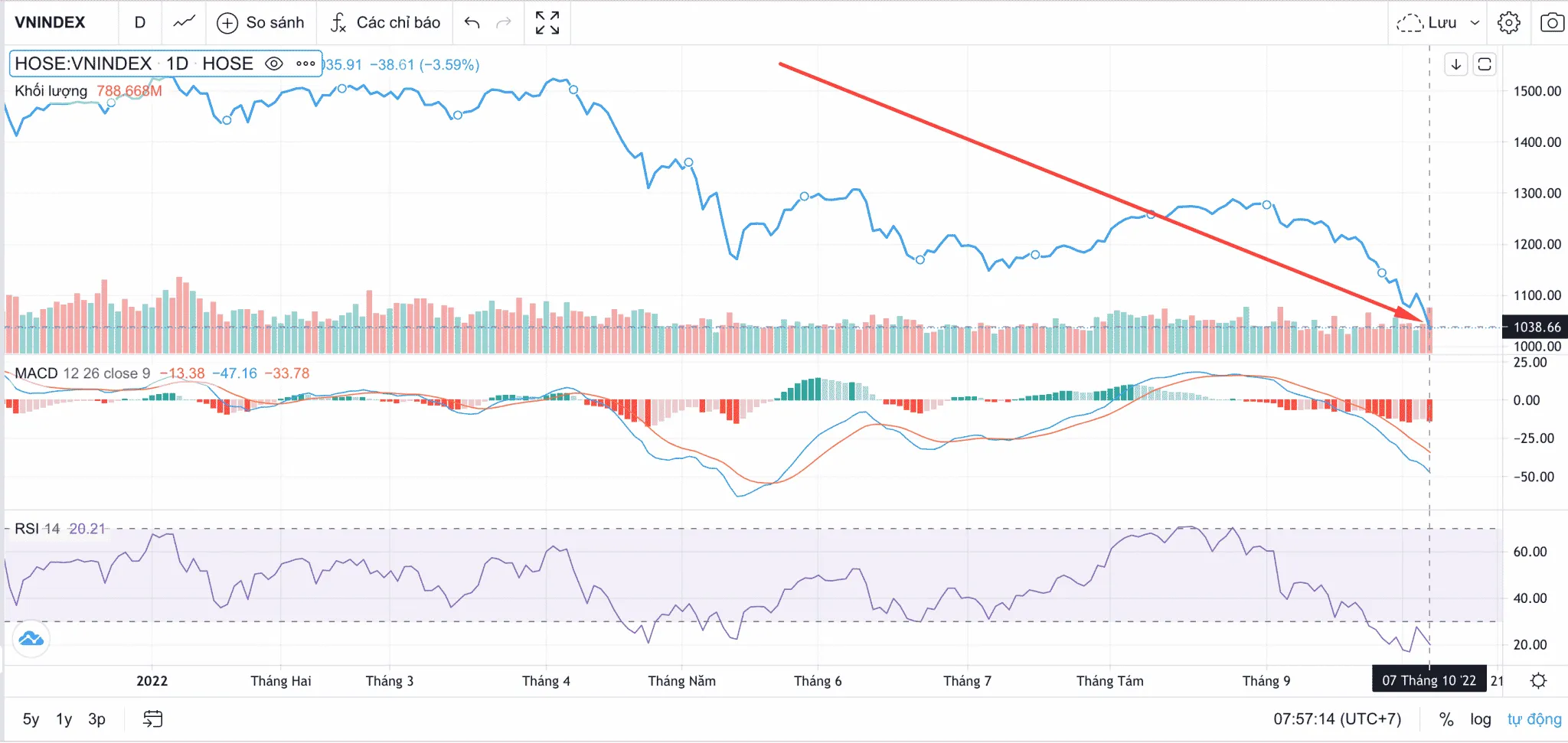Click the HOSE:VNINDEX symbol title
This screenshot has width=1568, height=743.
(x=83, y=64)
